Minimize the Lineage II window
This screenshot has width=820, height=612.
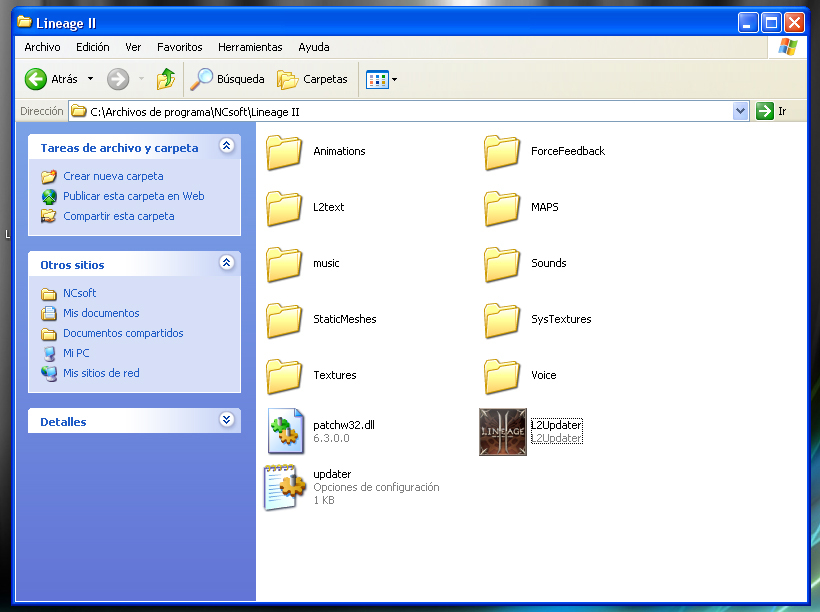(x=748, y=23)
